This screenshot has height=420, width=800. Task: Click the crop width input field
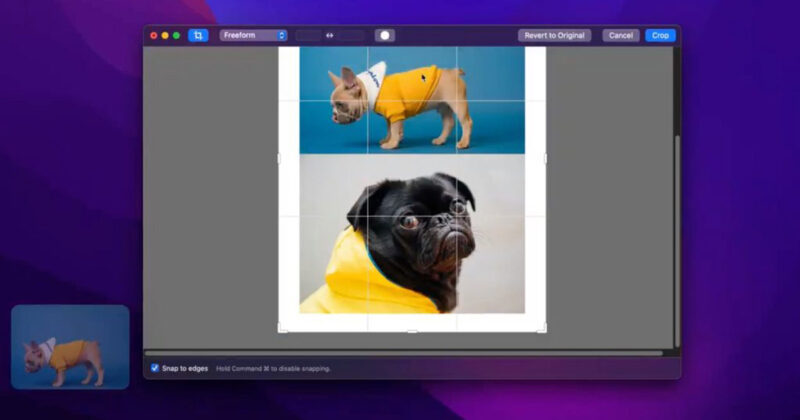pyautogui.click(x=309, y=35)
